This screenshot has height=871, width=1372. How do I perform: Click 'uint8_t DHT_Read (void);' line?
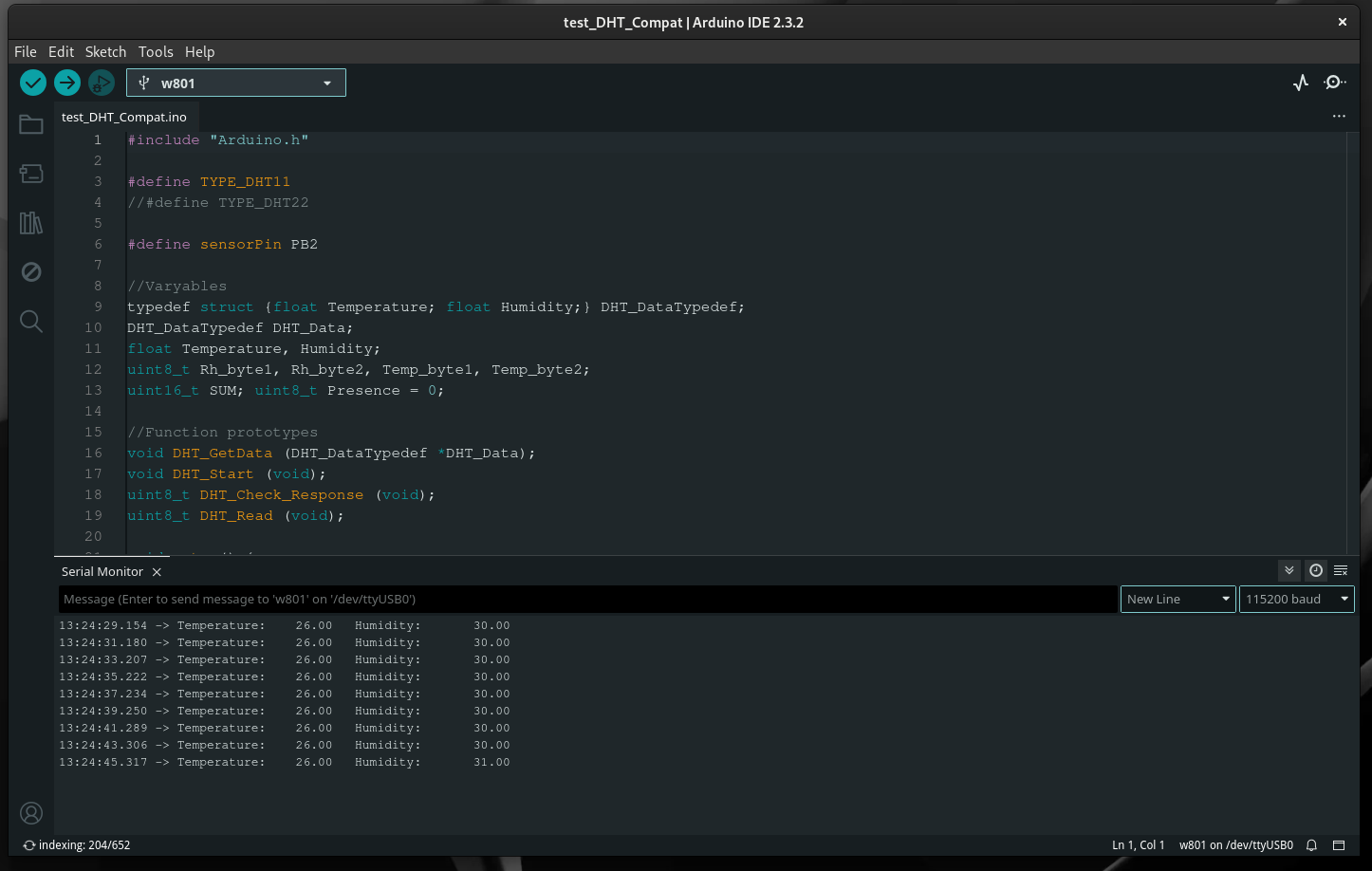(x=235, y=515)
